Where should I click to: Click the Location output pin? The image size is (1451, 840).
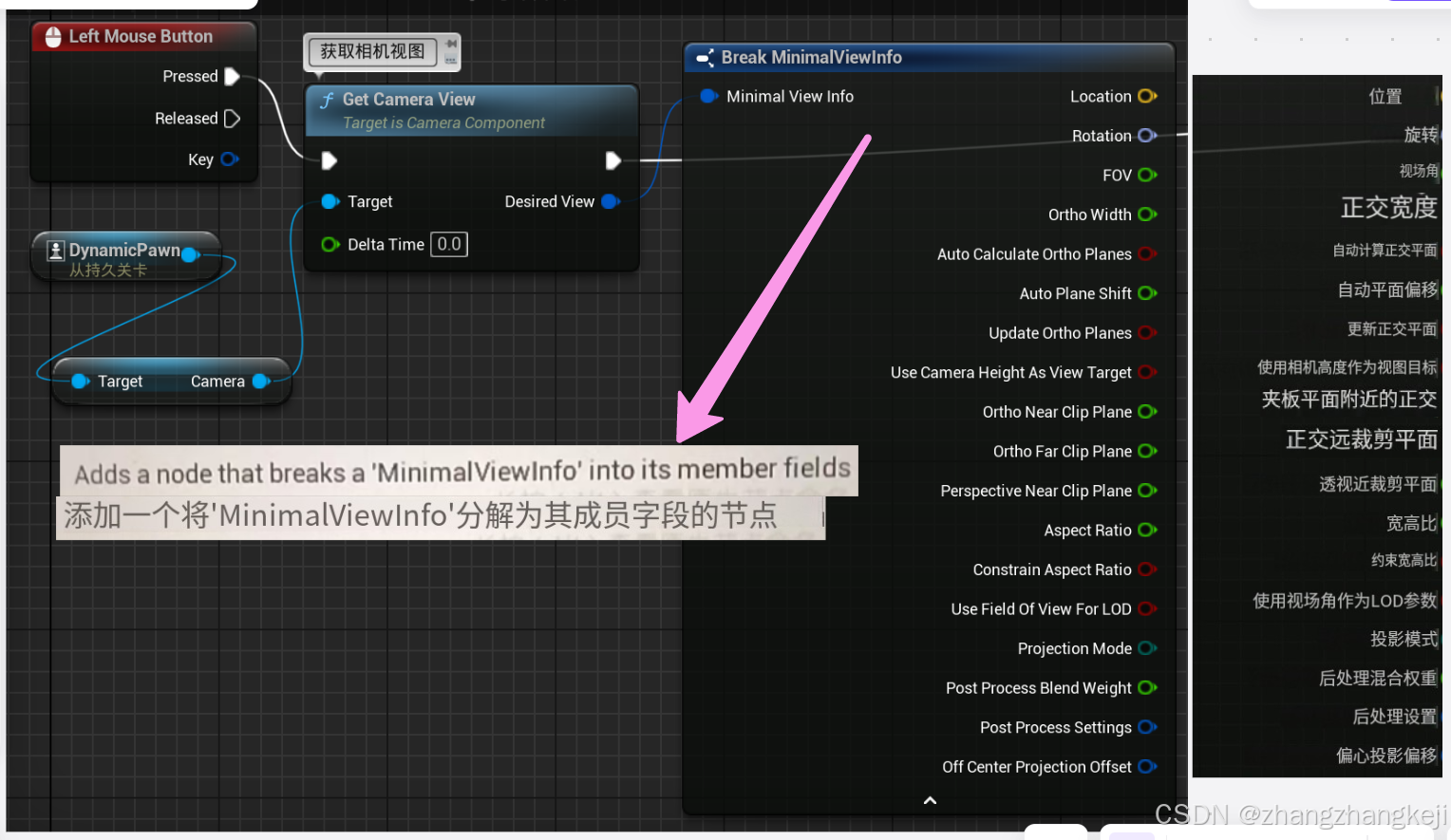pos(1147,97)
